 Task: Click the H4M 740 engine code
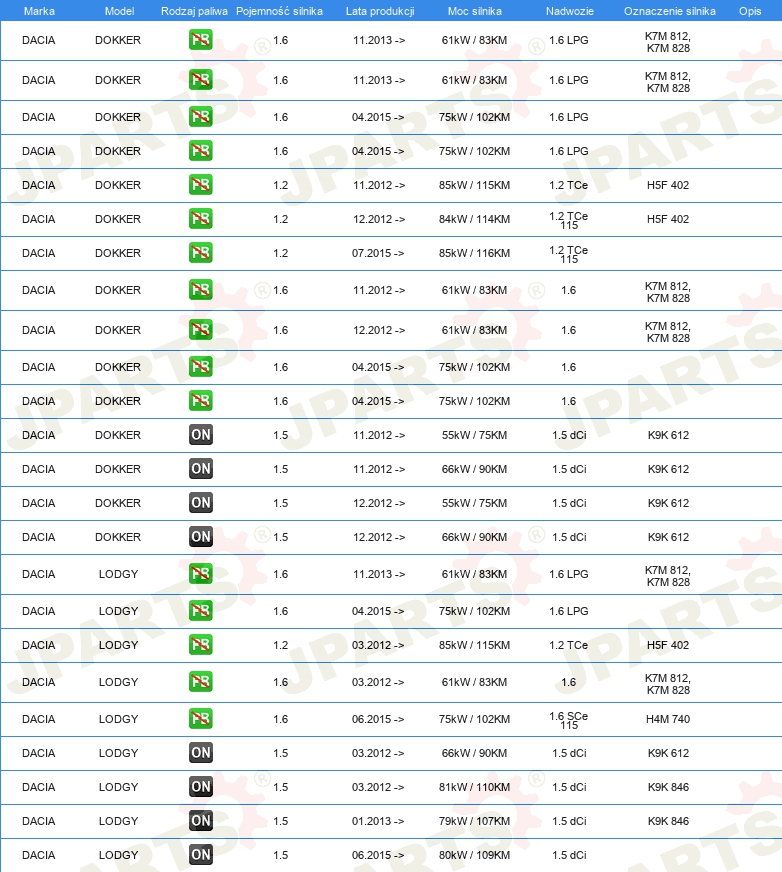coord(668,719)
